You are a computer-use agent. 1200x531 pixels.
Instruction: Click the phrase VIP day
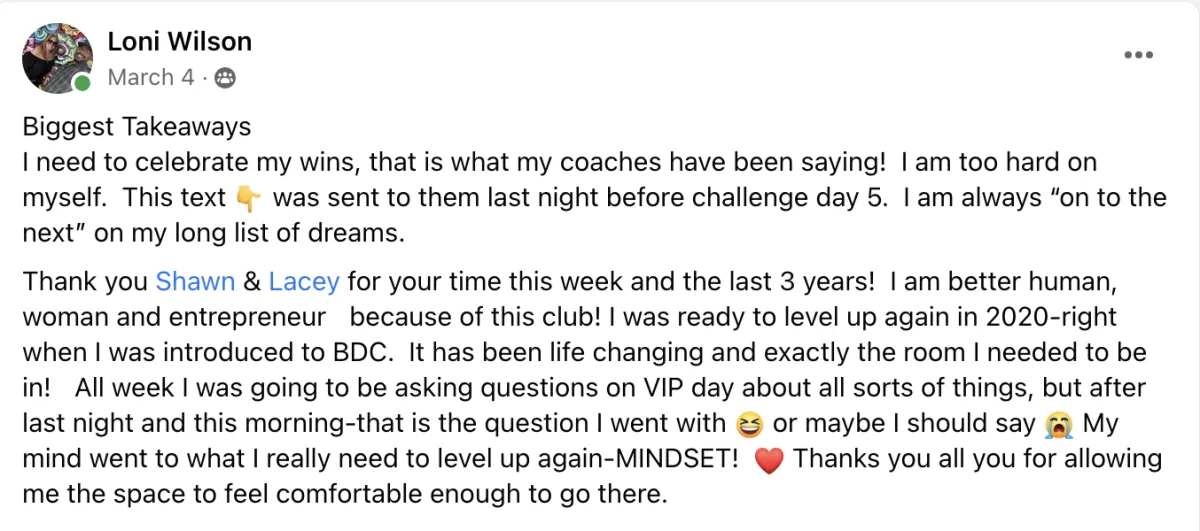(656, 389)
